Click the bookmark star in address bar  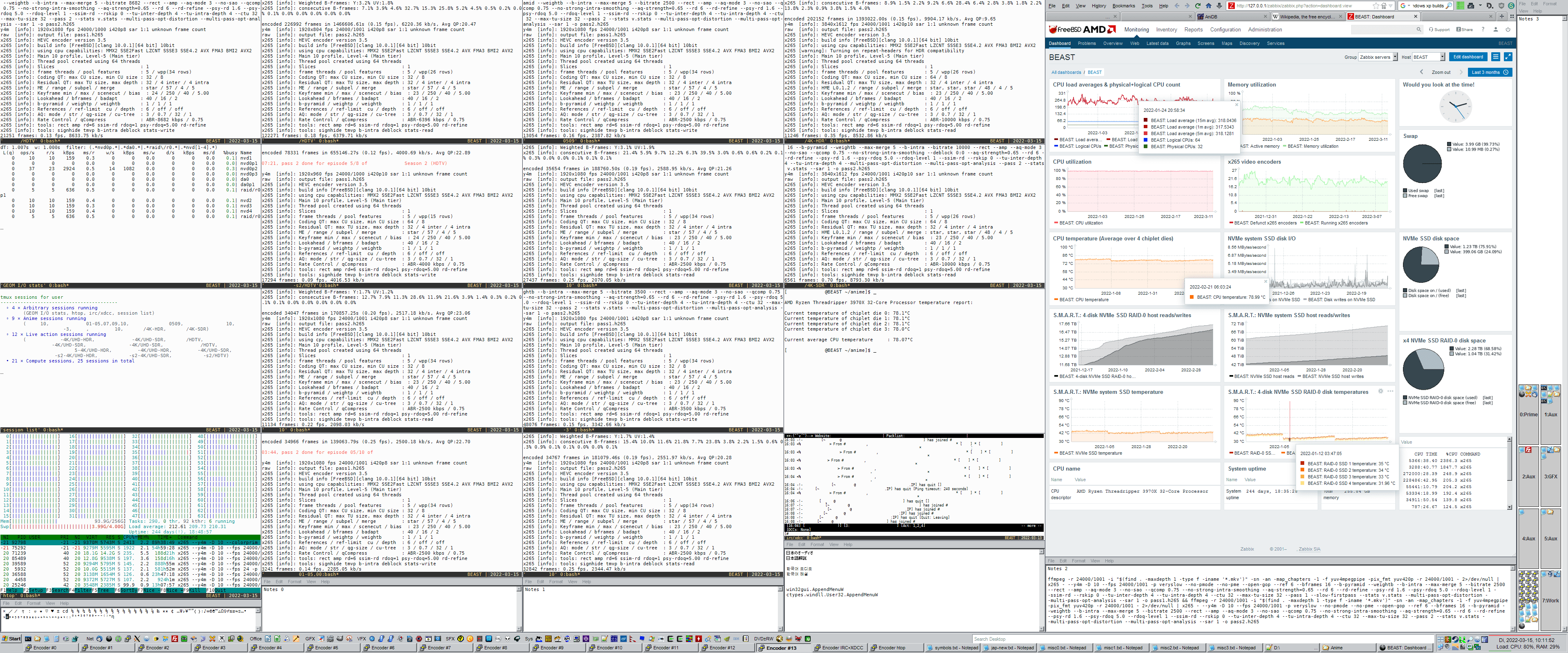point(1376,5)
